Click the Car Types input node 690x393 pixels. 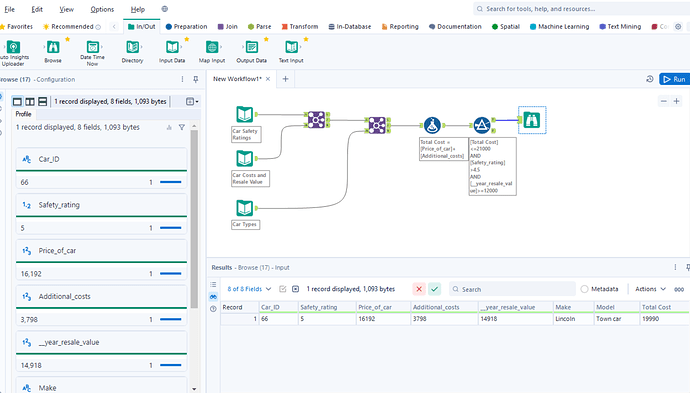point(245,208)
